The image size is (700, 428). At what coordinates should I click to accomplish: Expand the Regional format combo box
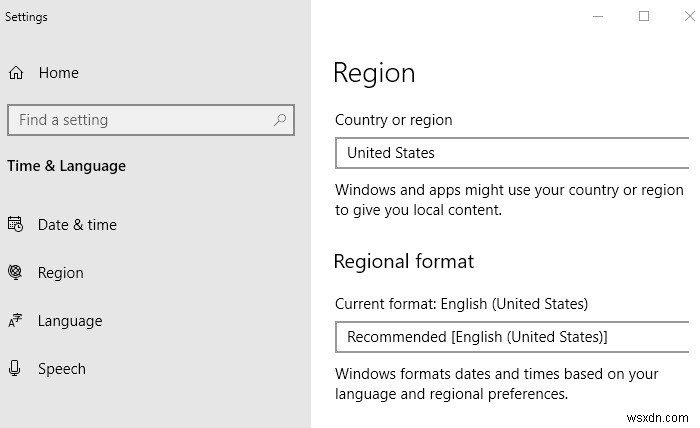(512, 337)
